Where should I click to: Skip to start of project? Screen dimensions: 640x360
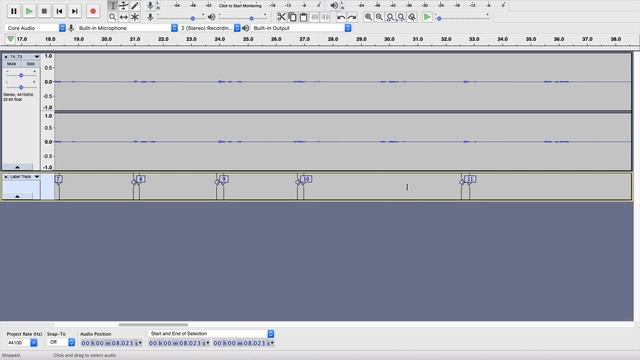click(59, 11)
